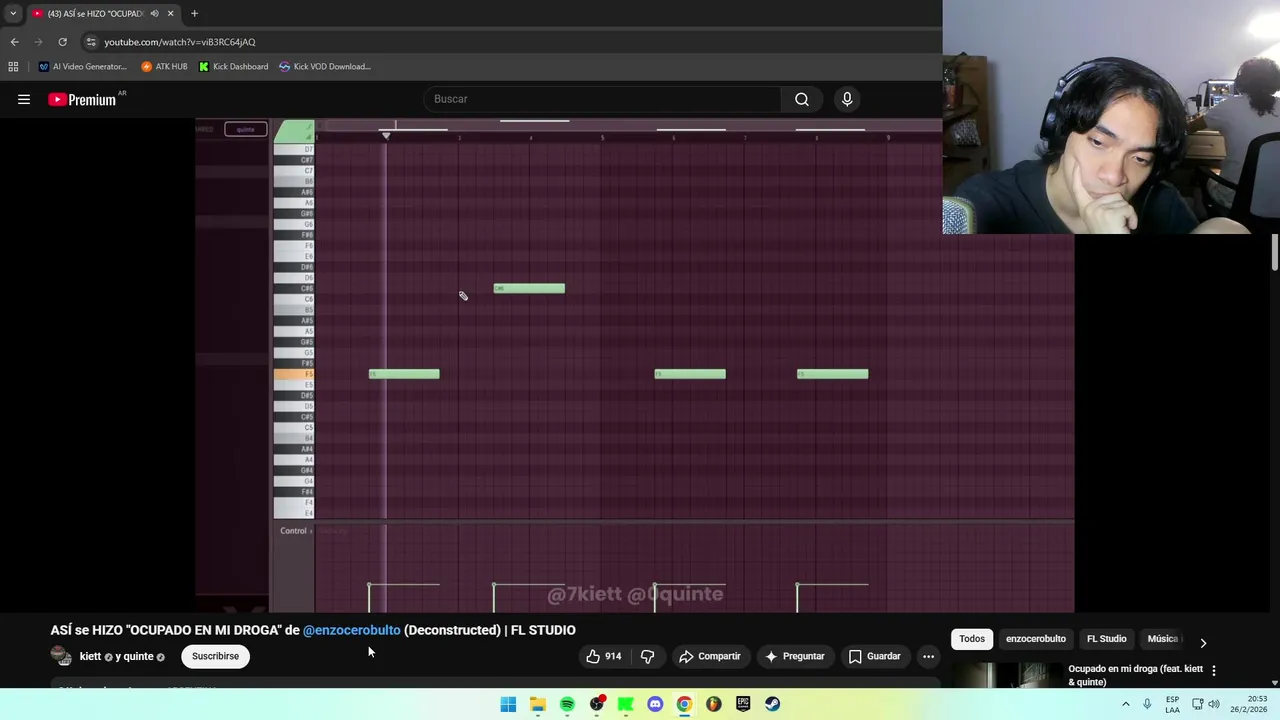Like the video with 914 likes
Screen dimensions: 1280x720
(x=603, y=656)
